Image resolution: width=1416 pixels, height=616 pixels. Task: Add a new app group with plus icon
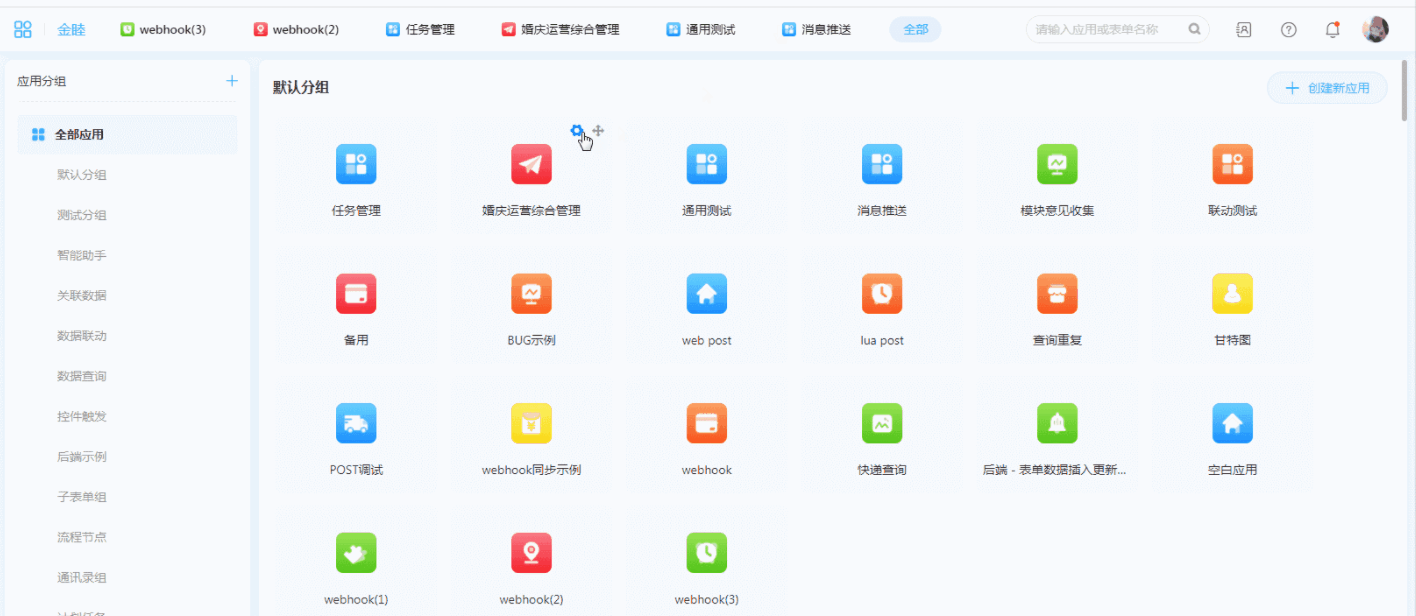[232, 81]
